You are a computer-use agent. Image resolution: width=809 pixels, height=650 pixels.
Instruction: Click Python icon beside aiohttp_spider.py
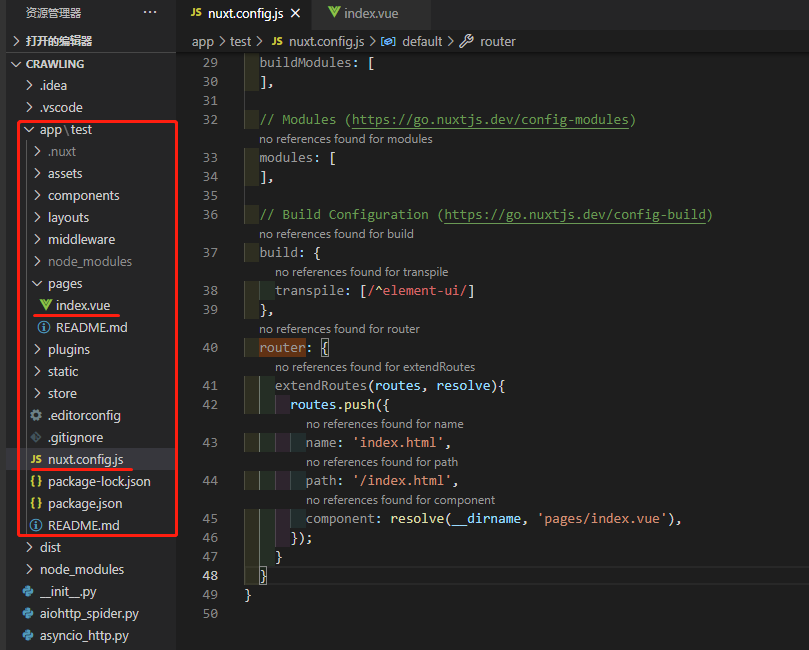tap(28, 613)
